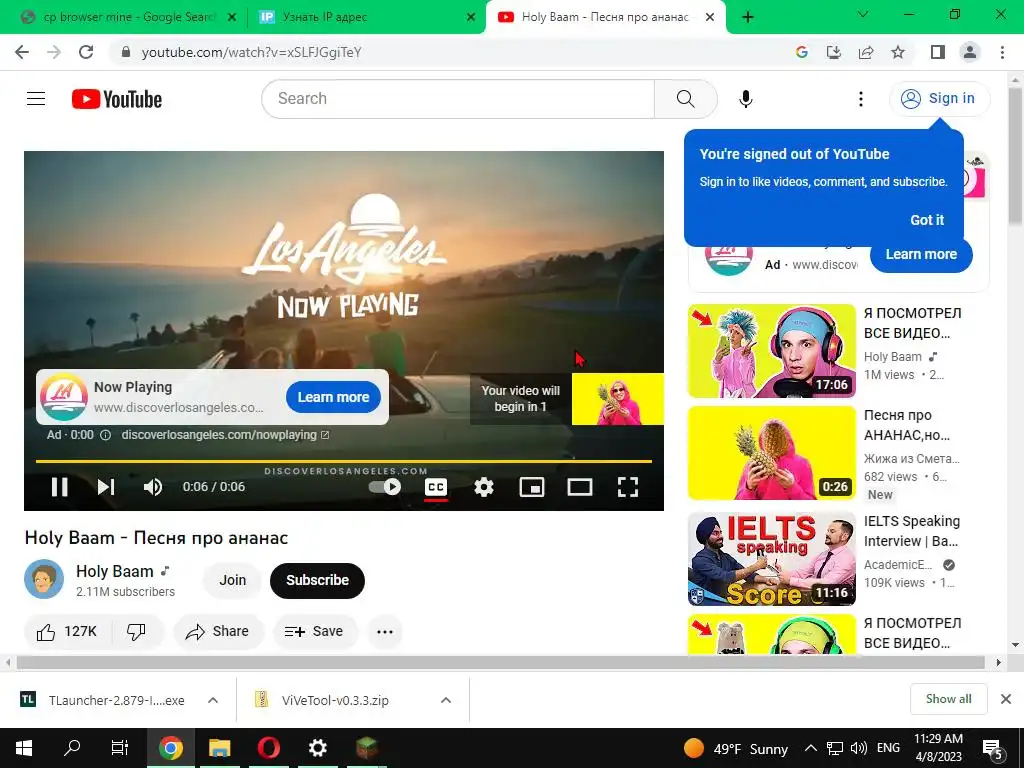Image resolution: width=1024 pixels, height=768 pixels.
Task: Go back to previous page
Action: point(22,52)
